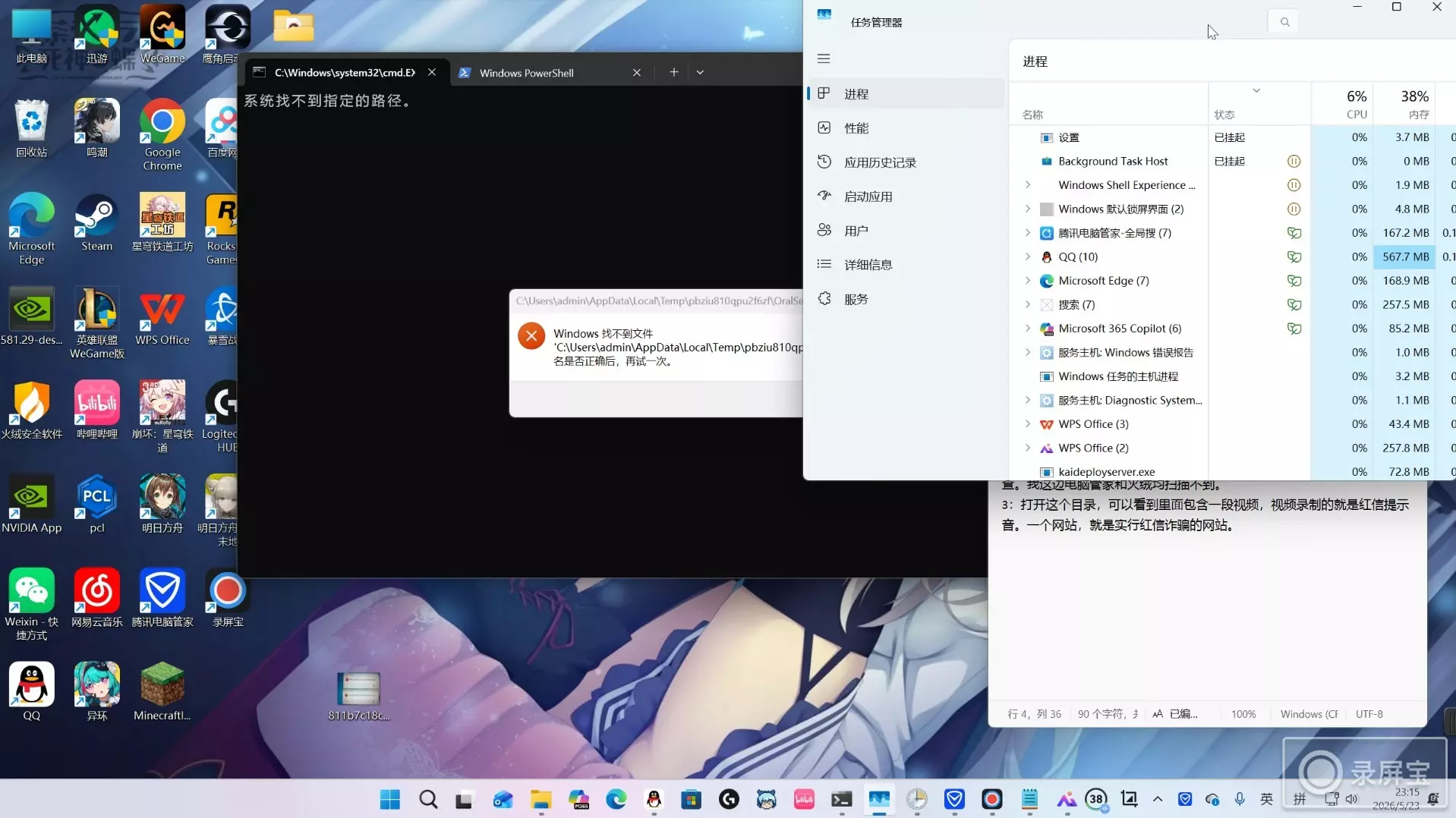1456x818 pixels.
Task: Open Minecraft launcher desktop shortcut
Action: pos(162,692)
